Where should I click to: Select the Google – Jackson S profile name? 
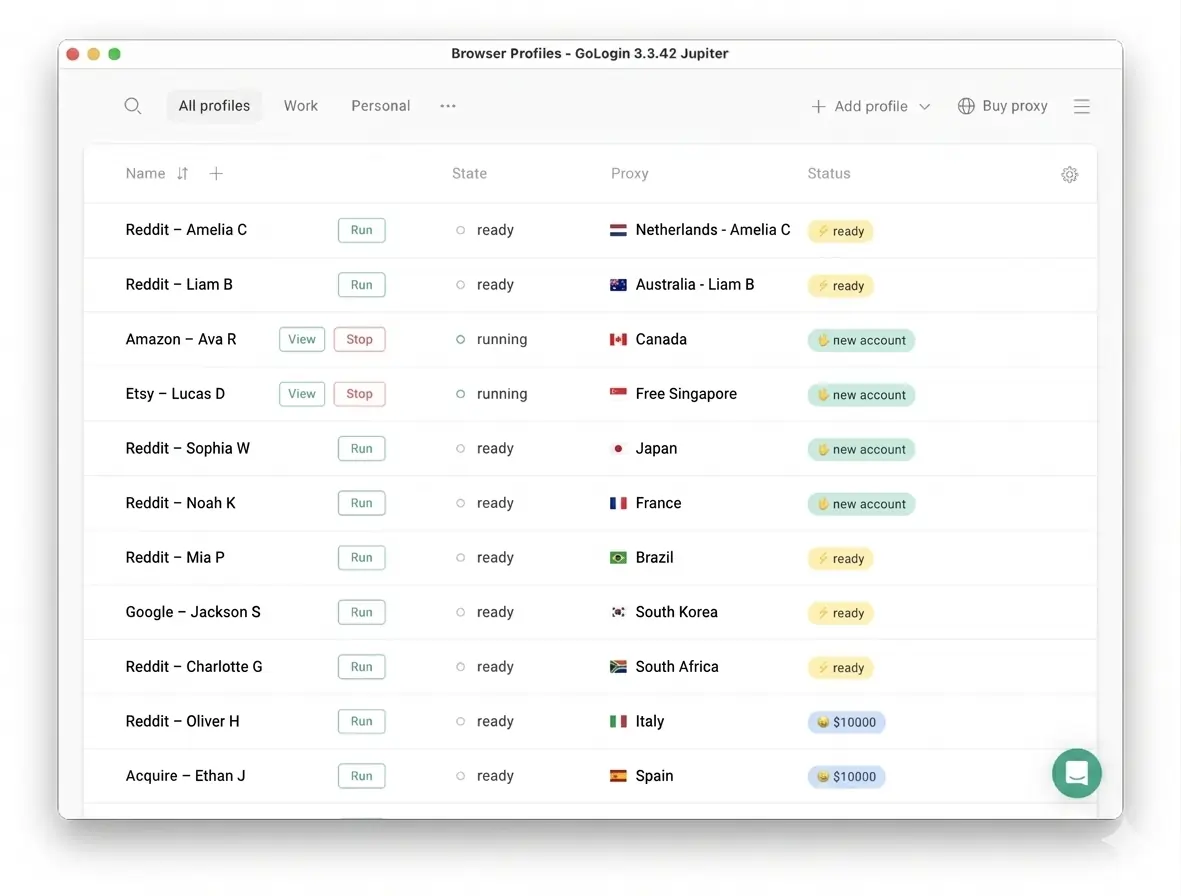tap(193, 612)
